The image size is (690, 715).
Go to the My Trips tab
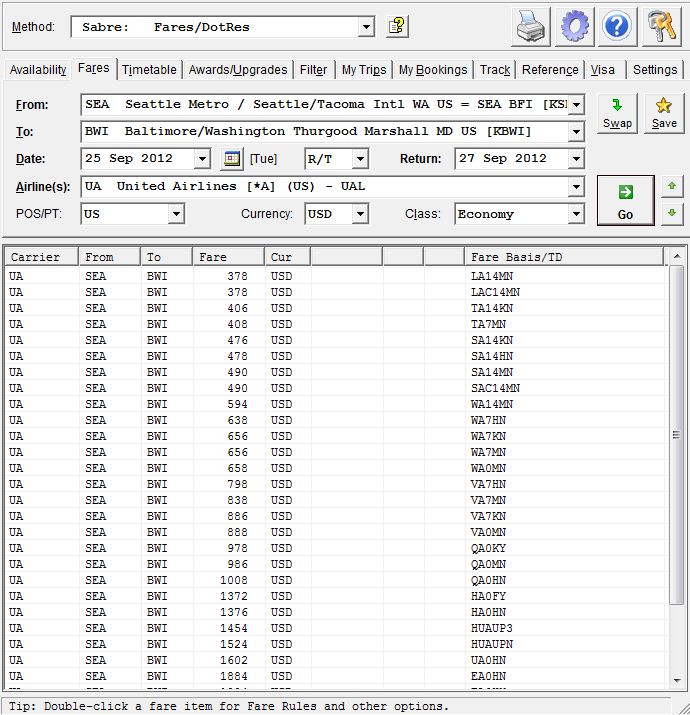coord(364,70)
